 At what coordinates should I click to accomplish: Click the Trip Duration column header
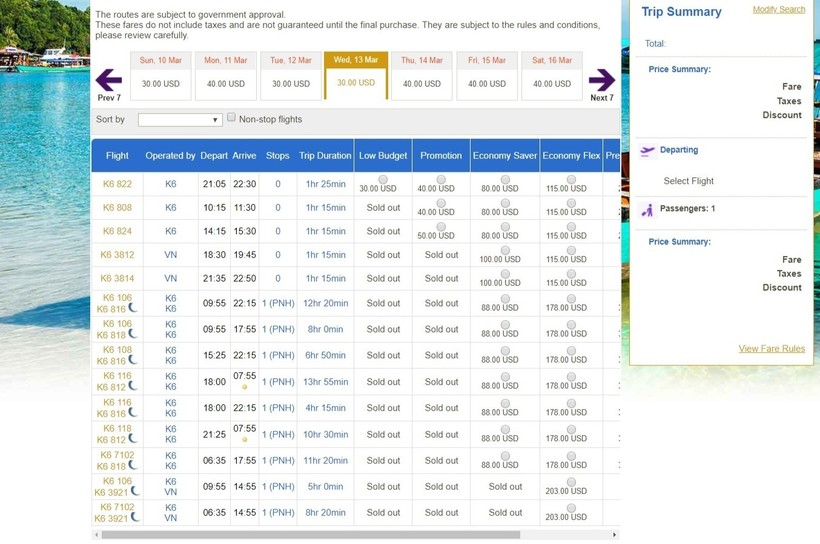coord(325,155)
